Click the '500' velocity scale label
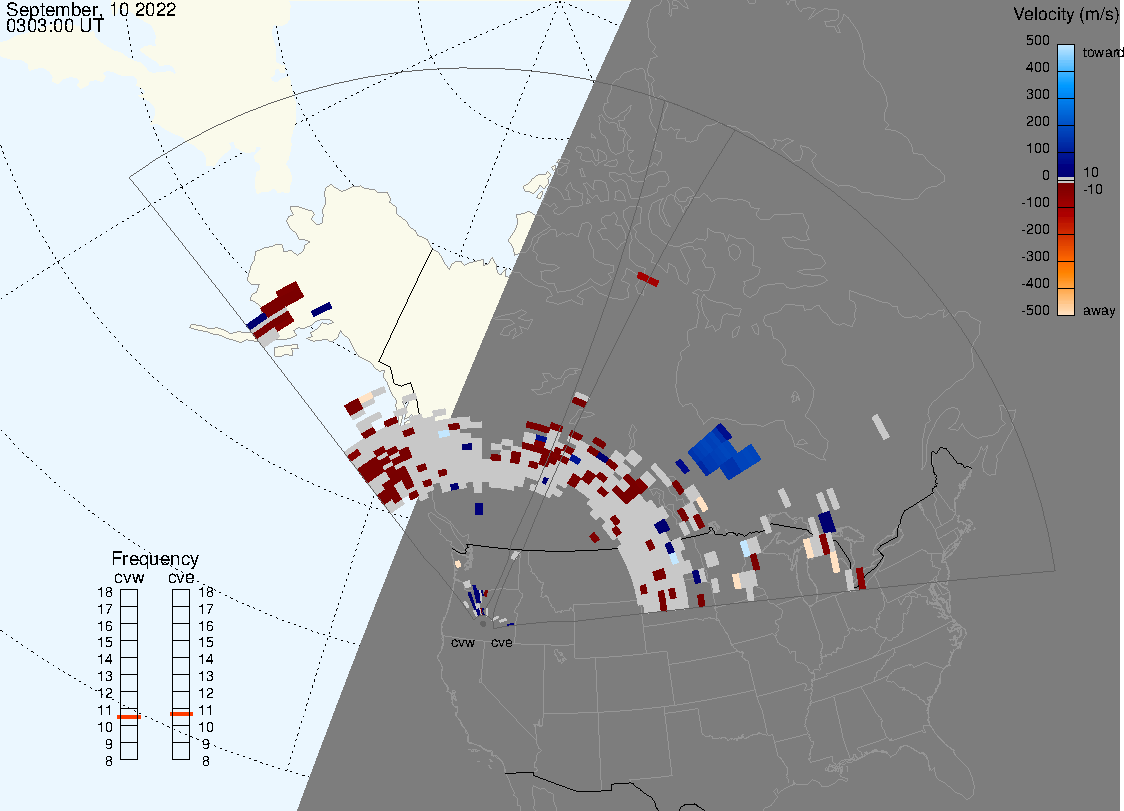Viewport: 1124px width, 811px height. pyautogui.click(x=1037, y=40)
